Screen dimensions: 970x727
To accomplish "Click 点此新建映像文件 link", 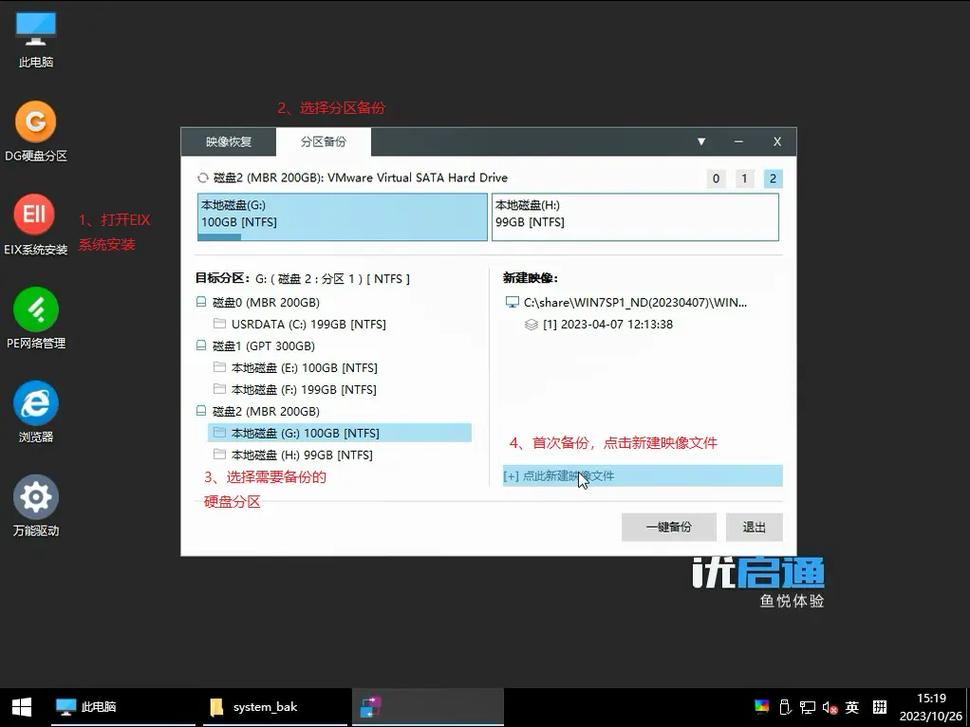I will point(643,476).
